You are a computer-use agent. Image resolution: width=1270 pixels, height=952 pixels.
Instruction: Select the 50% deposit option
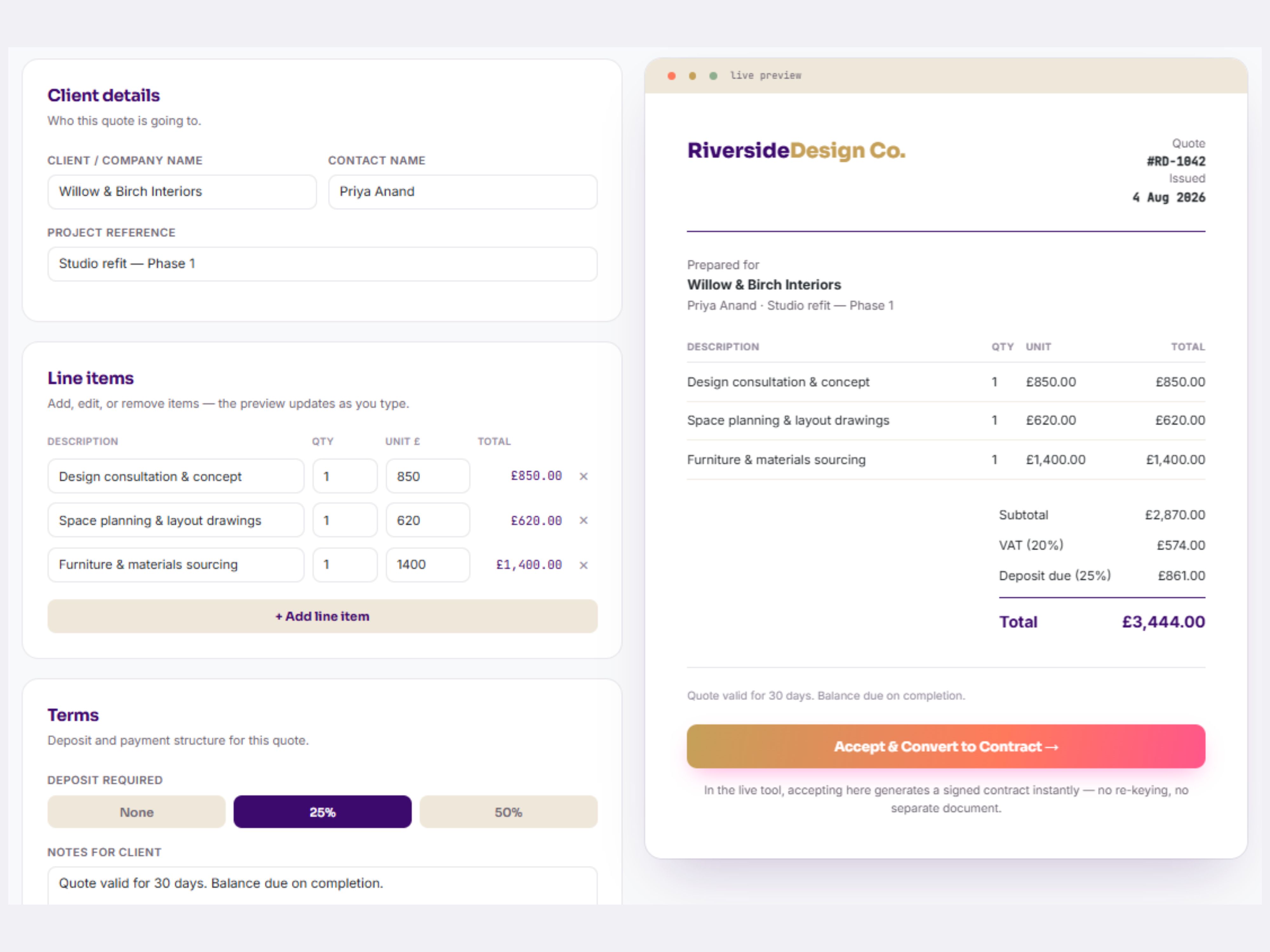509,812
